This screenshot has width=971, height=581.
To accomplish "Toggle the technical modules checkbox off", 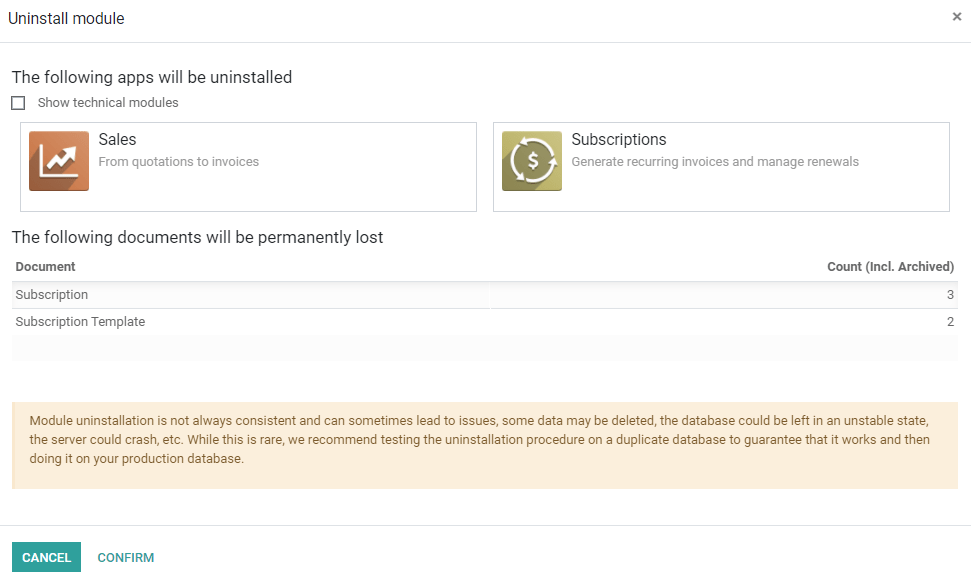I will coord(17,102).
